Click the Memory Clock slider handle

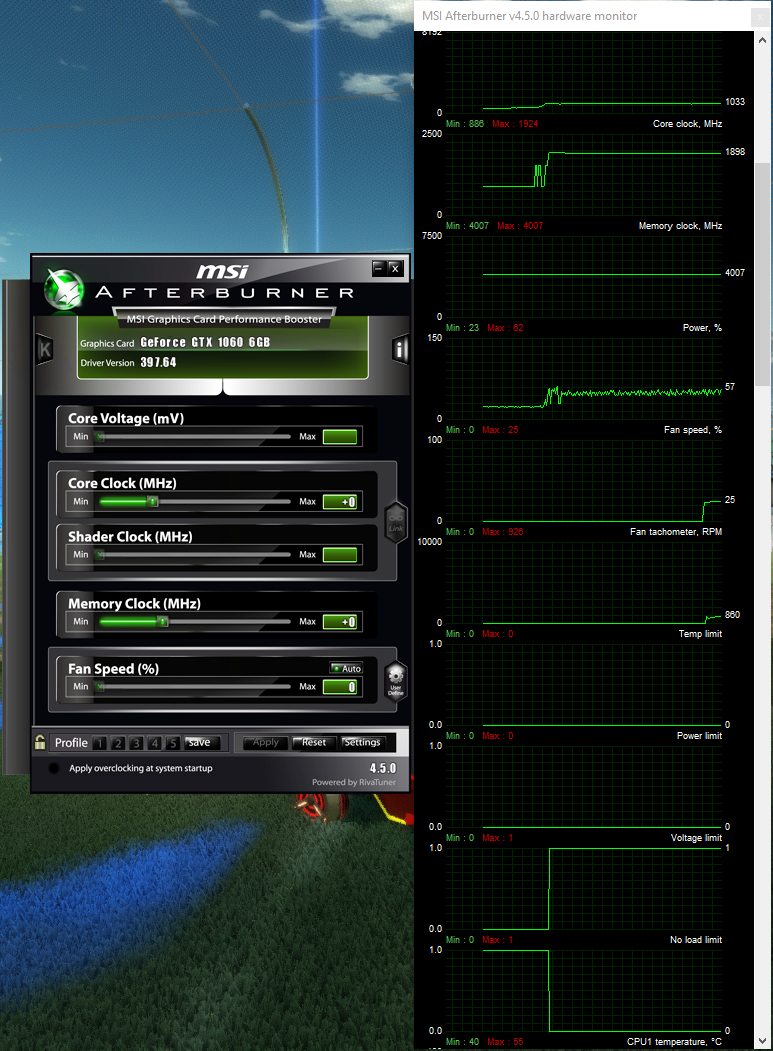(162, 621)
